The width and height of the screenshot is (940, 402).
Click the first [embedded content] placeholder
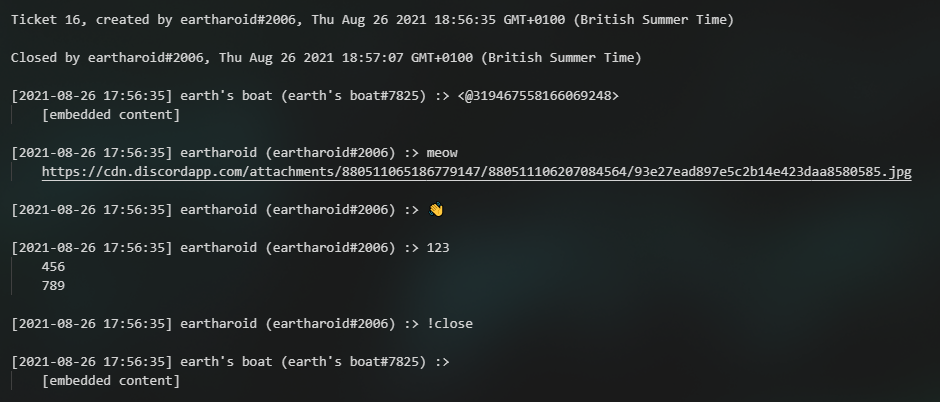(x=111, y=115)
